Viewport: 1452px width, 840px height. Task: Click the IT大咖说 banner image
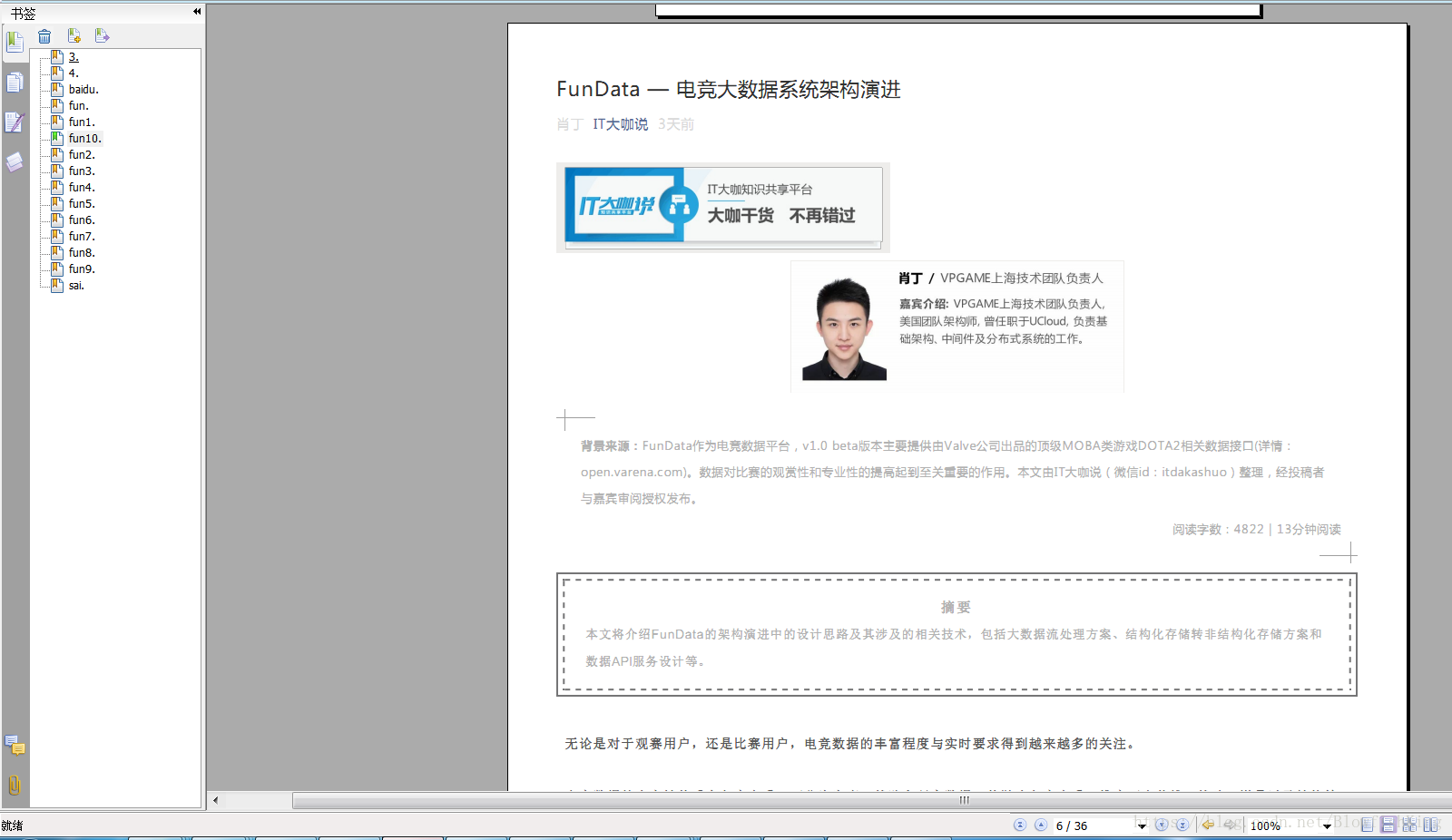click(723, 207)
